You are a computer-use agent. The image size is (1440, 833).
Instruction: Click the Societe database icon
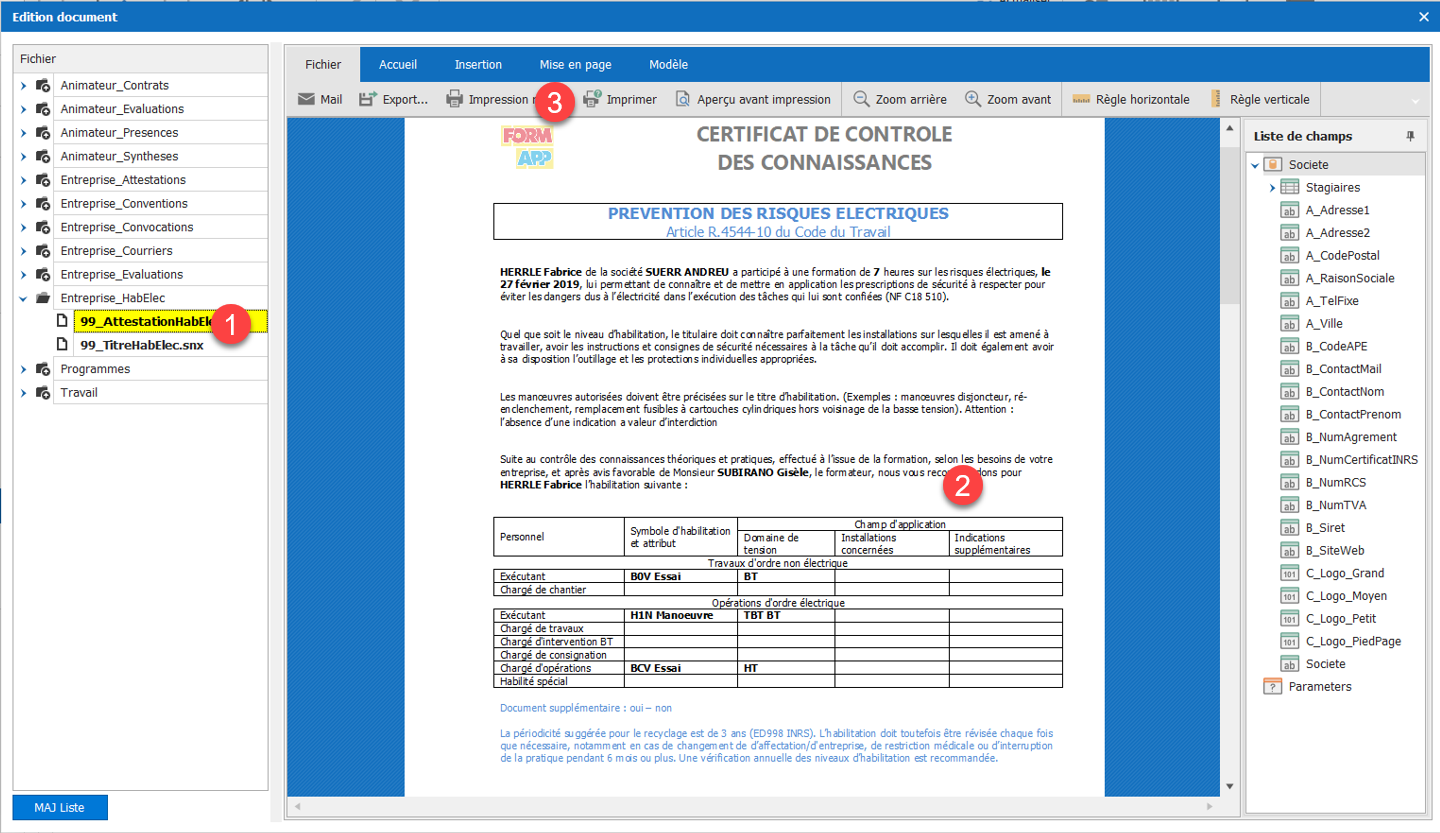tap(1273, 164)
